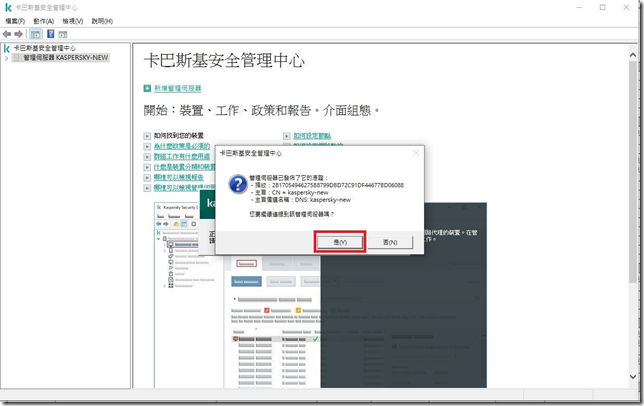The width and height of the screenshot is (644, 406).
Task: Click the Forward arrow toolbar icon
Action: pos(19,33)
